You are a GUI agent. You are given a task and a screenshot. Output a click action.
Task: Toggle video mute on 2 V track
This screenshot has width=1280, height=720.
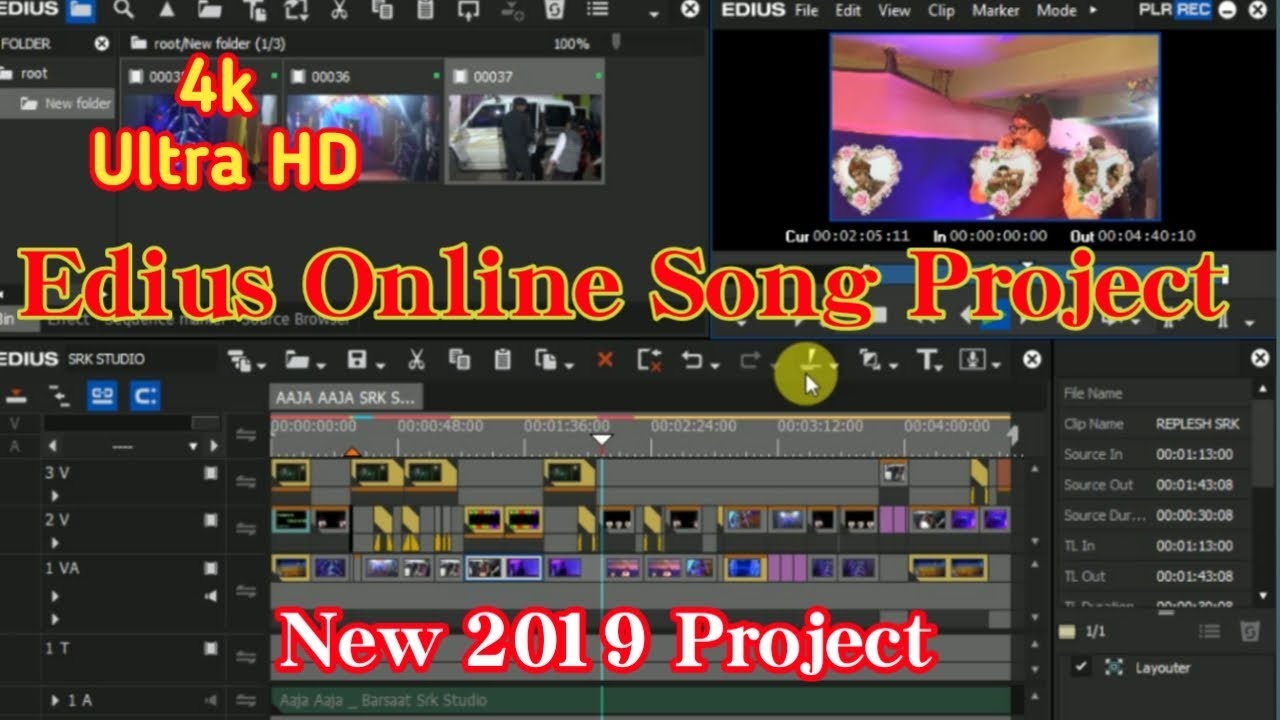tap(210, 520)
